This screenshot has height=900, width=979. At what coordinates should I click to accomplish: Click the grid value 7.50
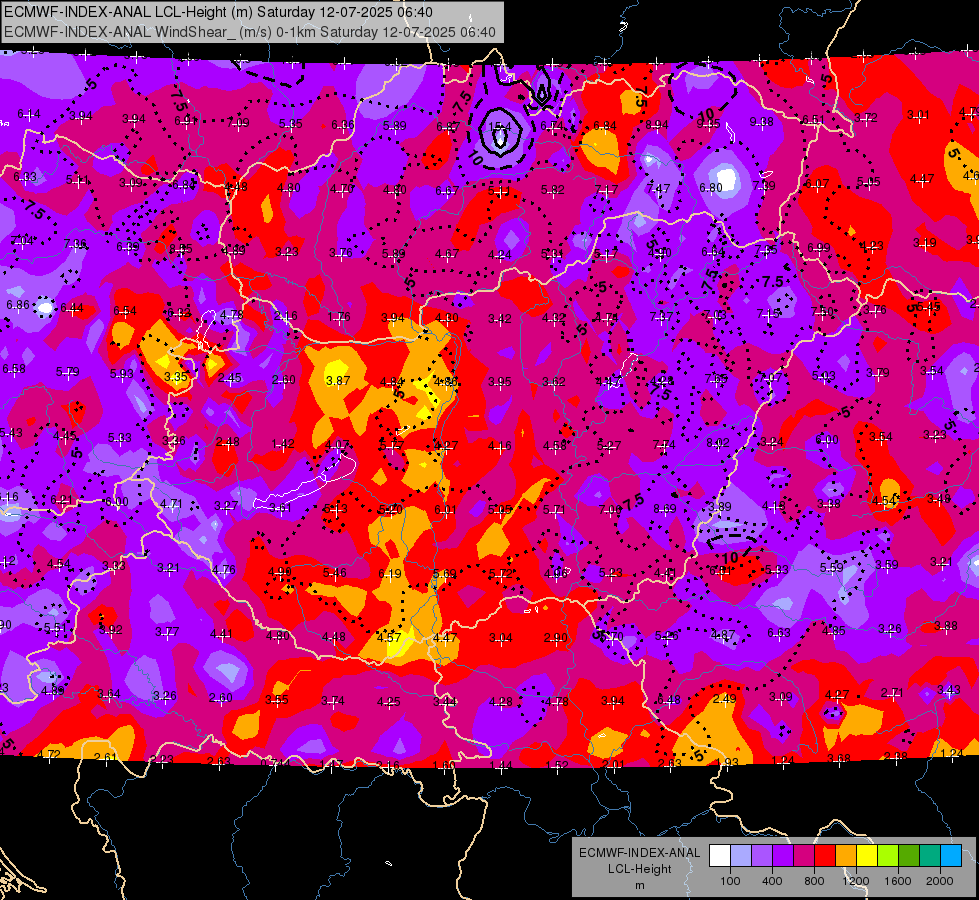pyautogui.click(x=822, y=311)
